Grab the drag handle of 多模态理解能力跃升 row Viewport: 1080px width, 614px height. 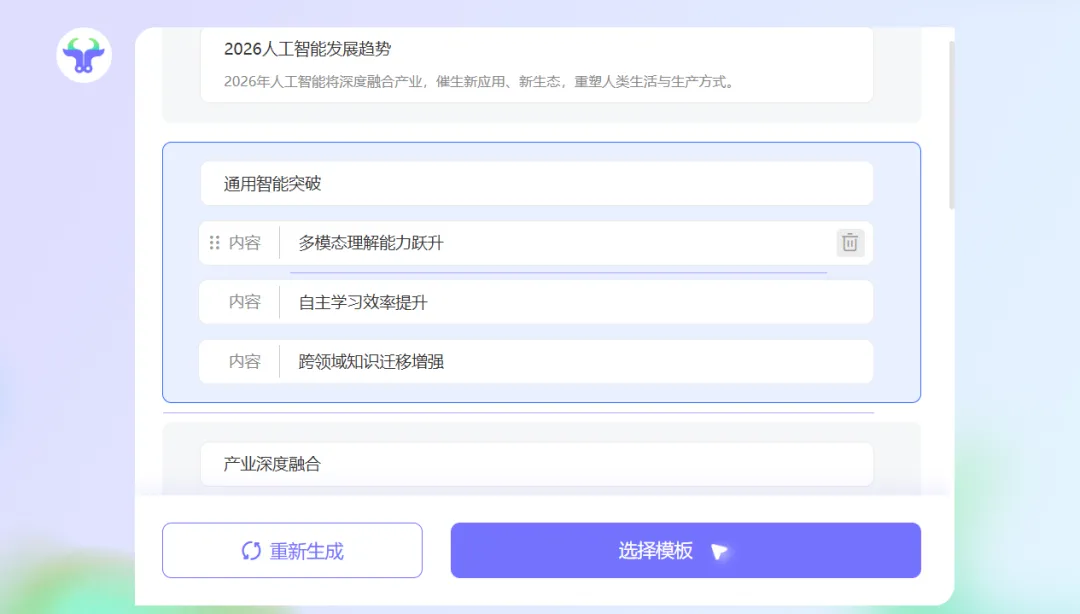[x=214, y=243]
